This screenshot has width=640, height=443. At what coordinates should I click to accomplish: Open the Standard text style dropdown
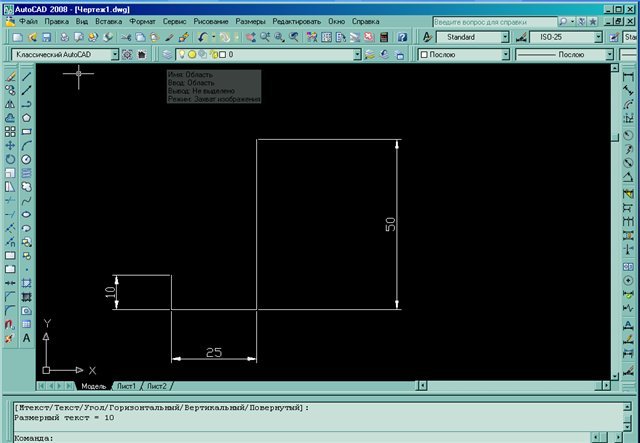coord(505,37)
